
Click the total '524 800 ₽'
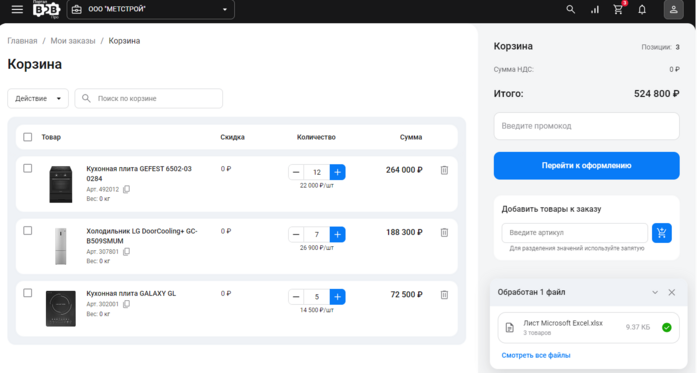[x=657, y=94]
